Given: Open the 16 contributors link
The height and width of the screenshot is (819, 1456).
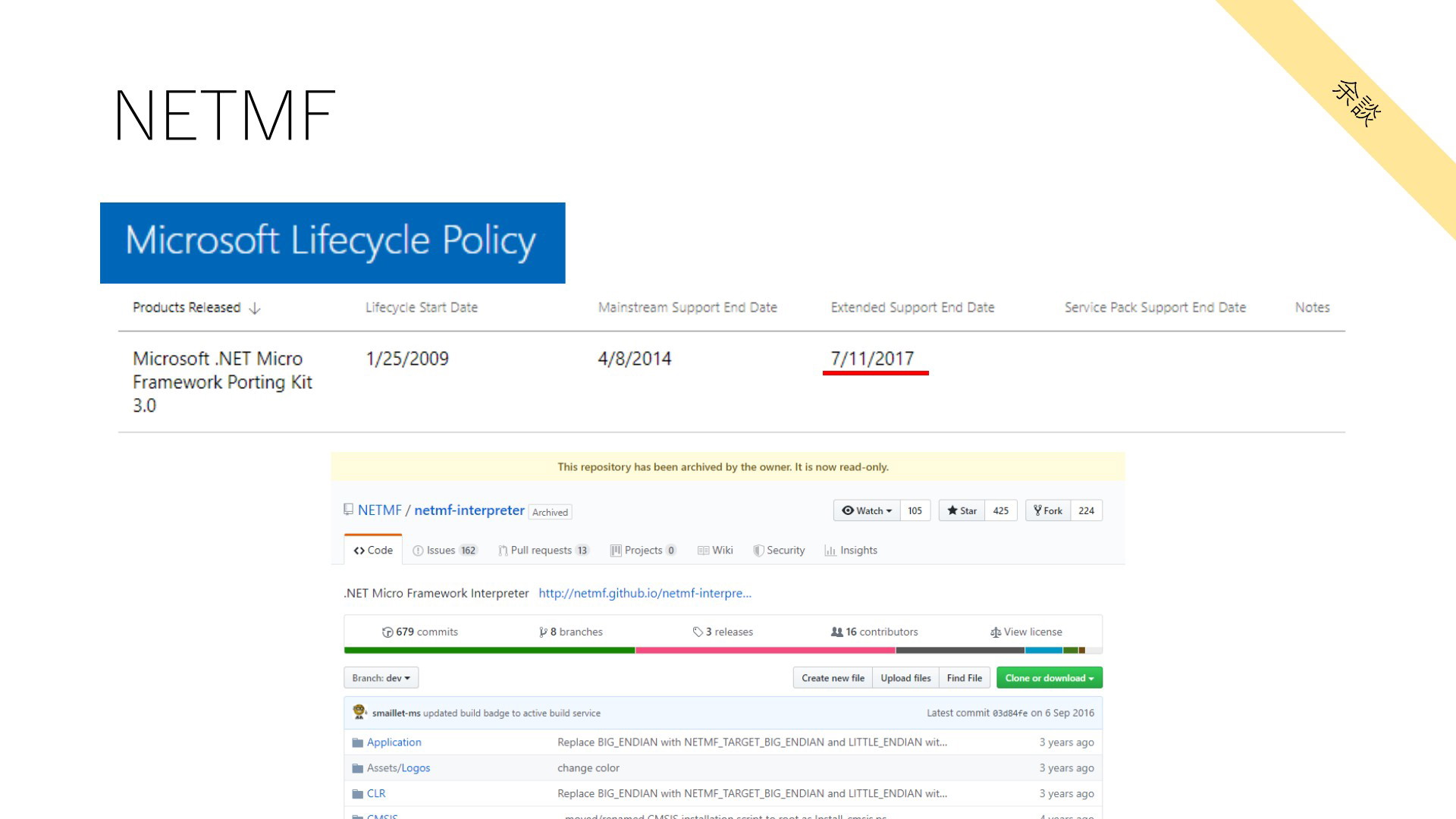Looking at the screenshot, I should pos(874,632).
